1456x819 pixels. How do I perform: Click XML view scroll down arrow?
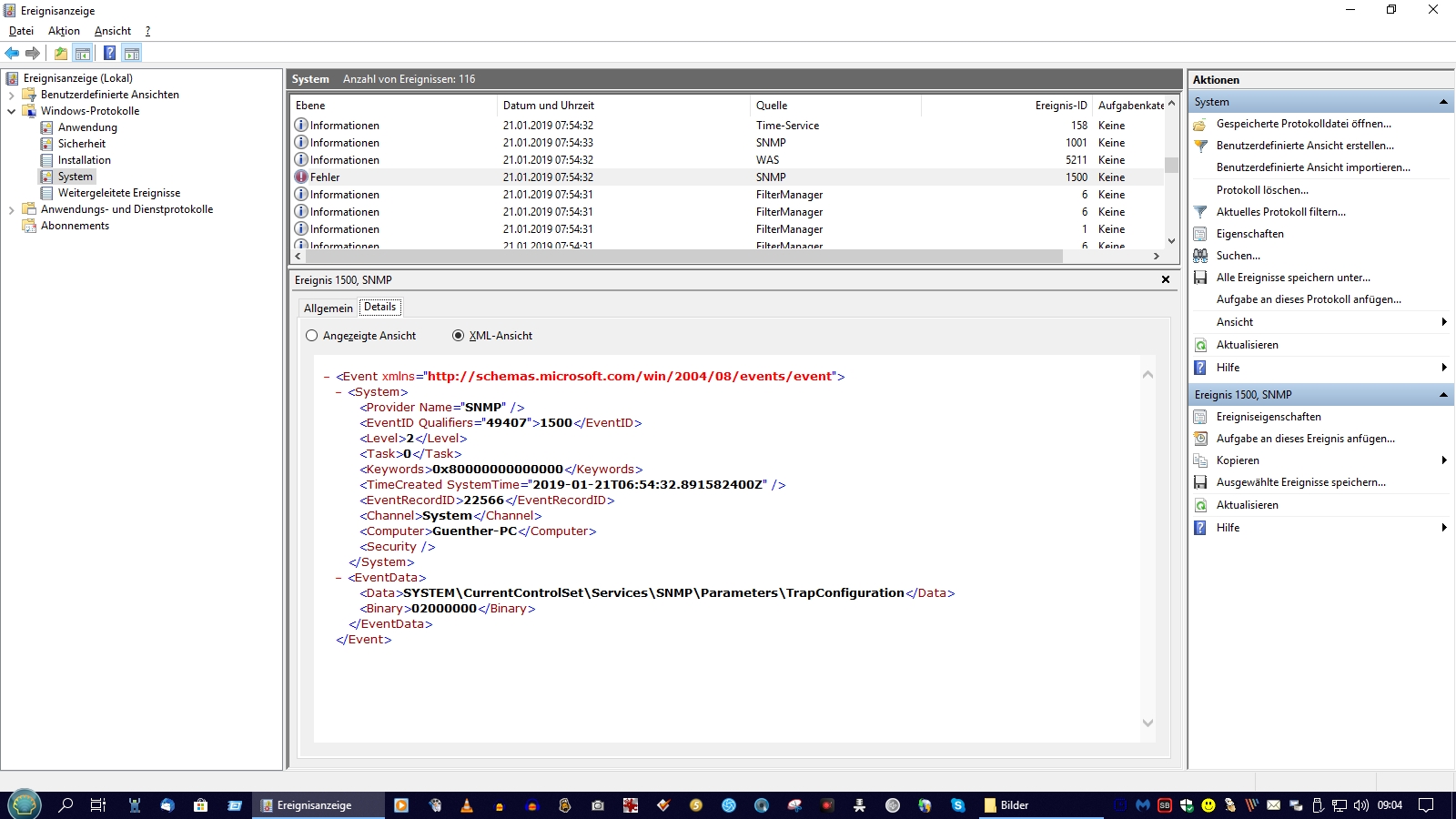tap(1148, 723)
